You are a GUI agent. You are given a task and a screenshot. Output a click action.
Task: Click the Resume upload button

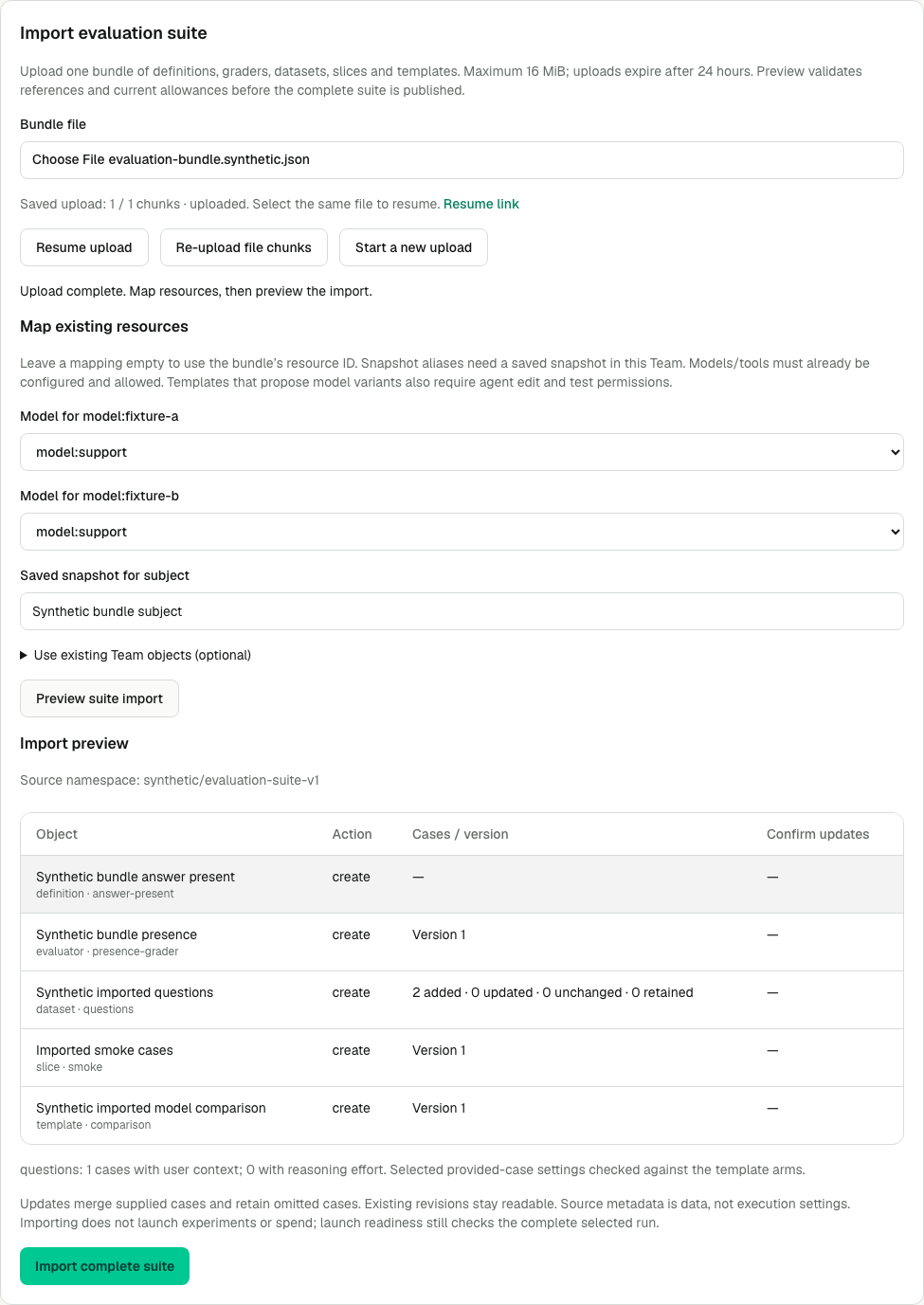(84, 247)
